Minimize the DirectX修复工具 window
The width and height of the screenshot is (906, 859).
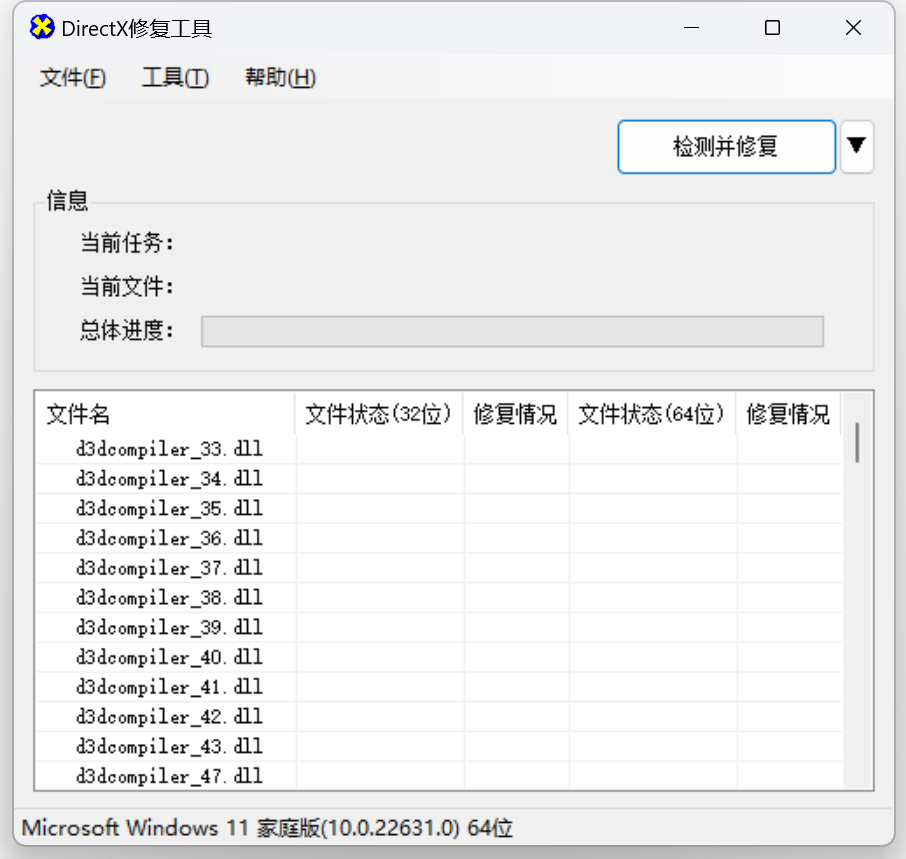coord(692,28)
